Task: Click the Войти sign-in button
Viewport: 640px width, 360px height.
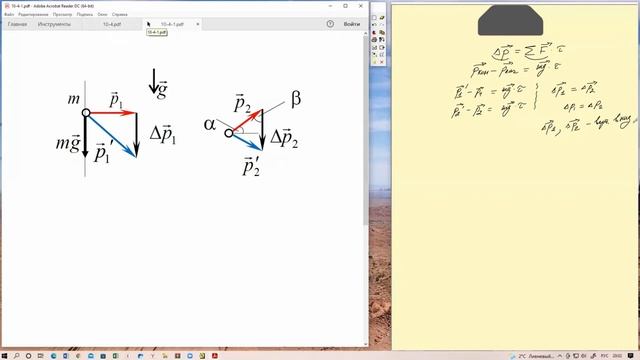Action: point(351,24)
